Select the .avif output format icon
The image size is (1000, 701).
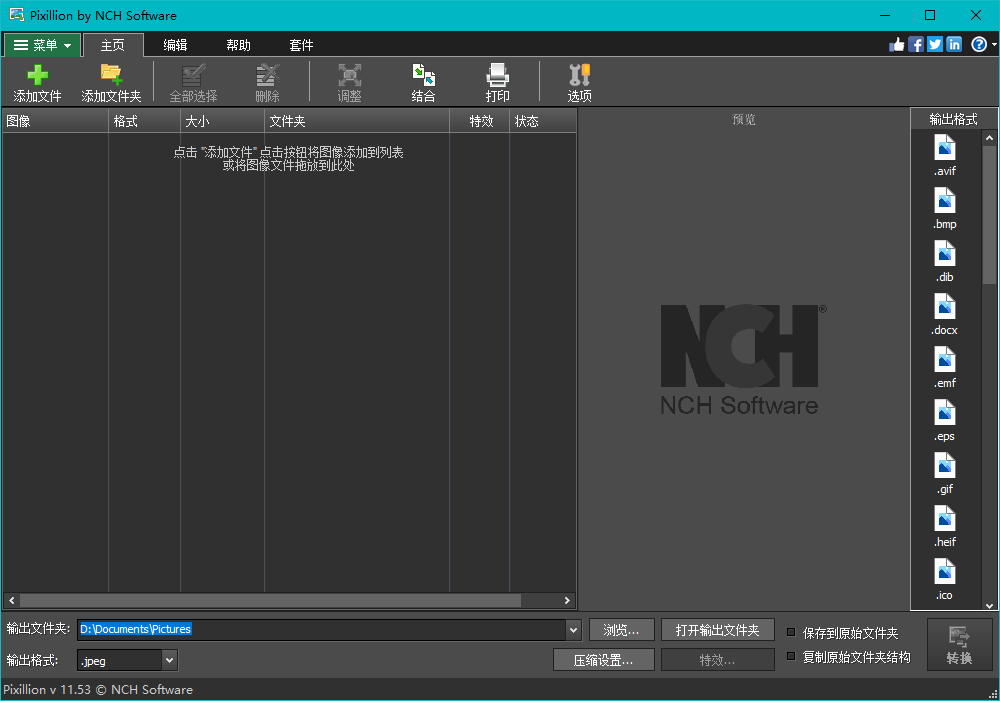pos(945,148)
